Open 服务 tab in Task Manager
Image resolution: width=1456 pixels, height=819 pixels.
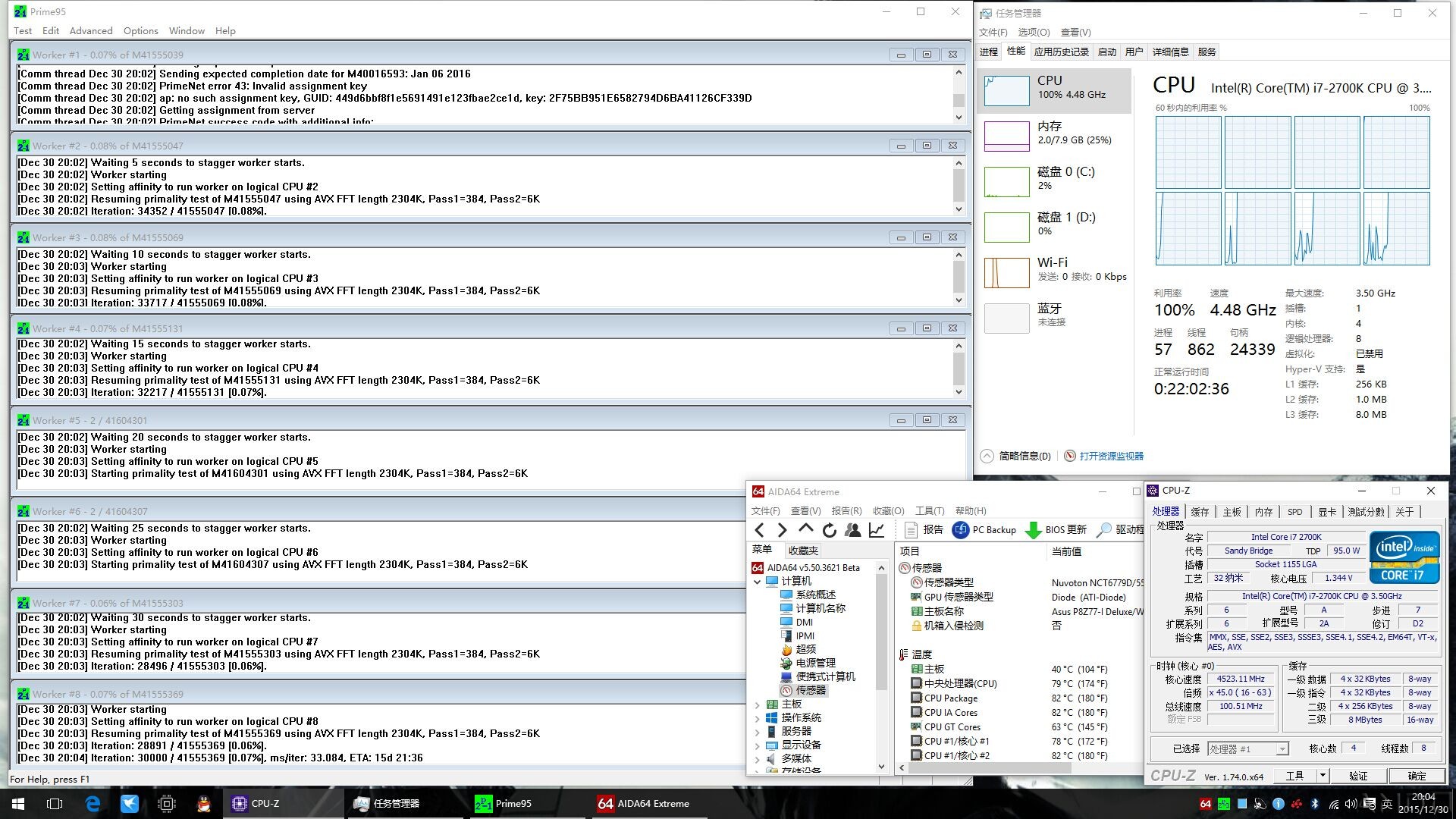(1207, 52)
